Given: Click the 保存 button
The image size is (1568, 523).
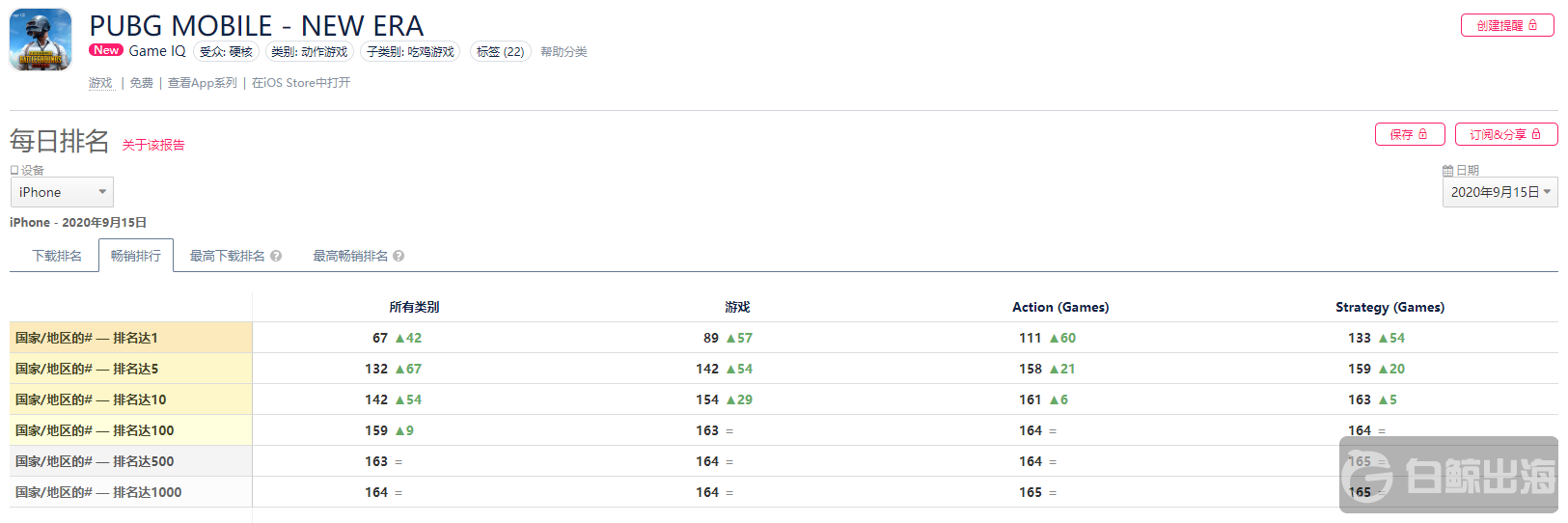Looking at the screenshot, I should point(1410,134).
